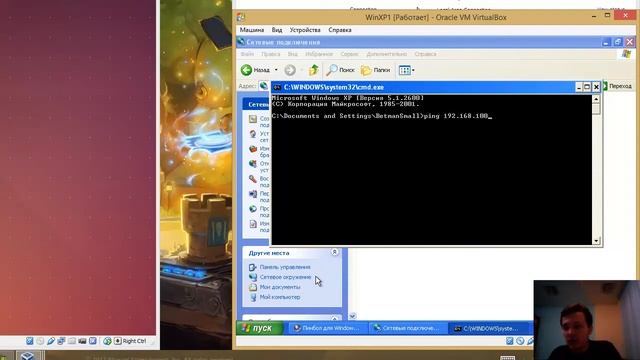Click the ping 192.168.100 command line

[x=382, y=116]
